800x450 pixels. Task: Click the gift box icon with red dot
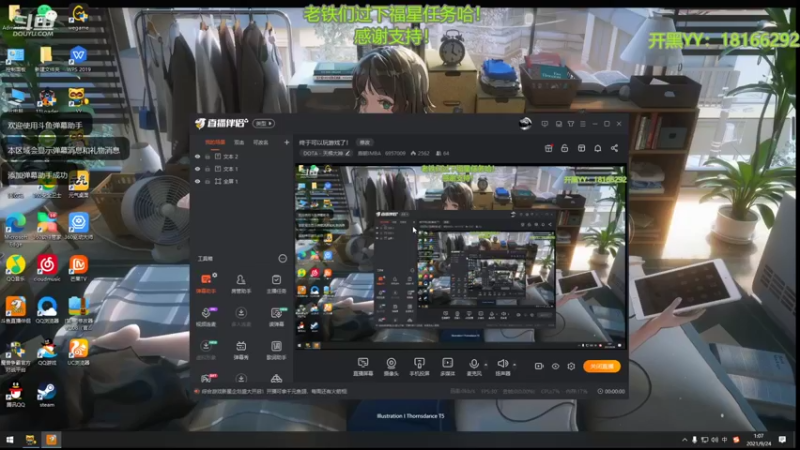click(x=548, y=148)
